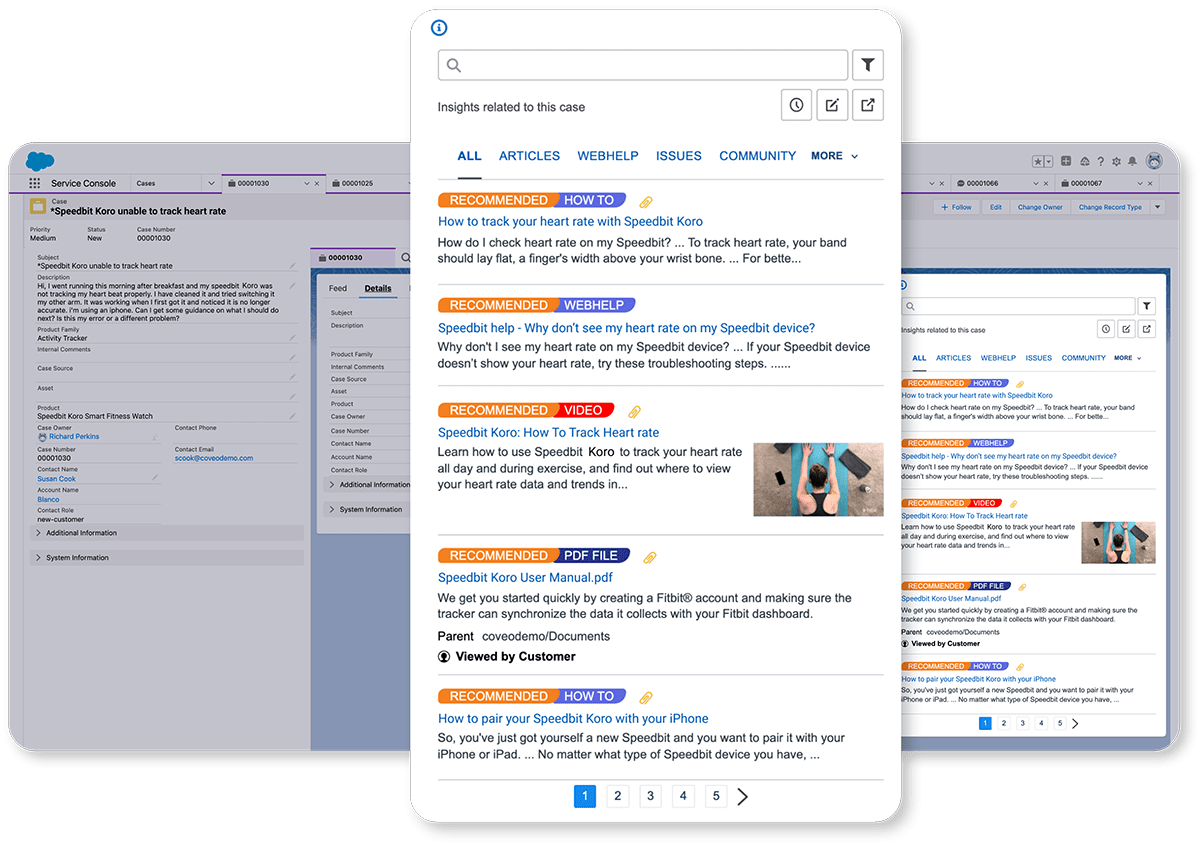Close the 00001030 workspace tab
Screen dimensions: 1200x846
(x=318, y=184)
